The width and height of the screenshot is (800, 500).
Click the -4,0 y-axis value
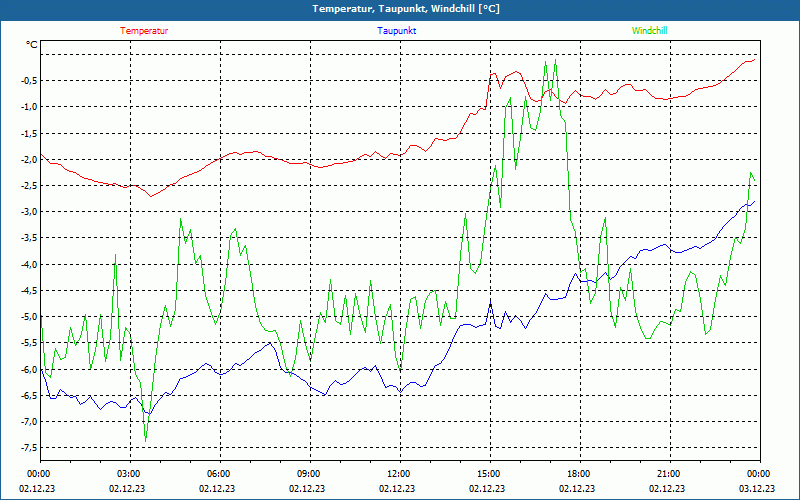pyautogui.click(x=29, y=264)
